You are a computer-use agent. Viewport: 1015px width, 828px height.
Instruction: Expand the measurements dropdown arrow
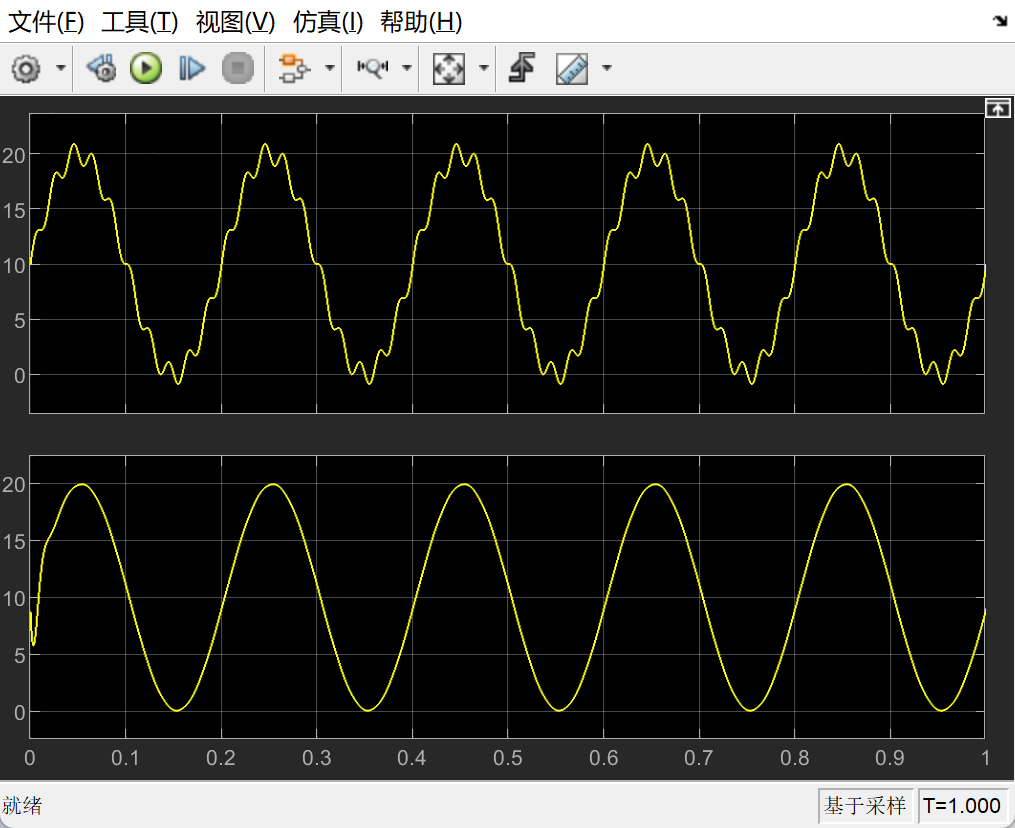[607, 67]
